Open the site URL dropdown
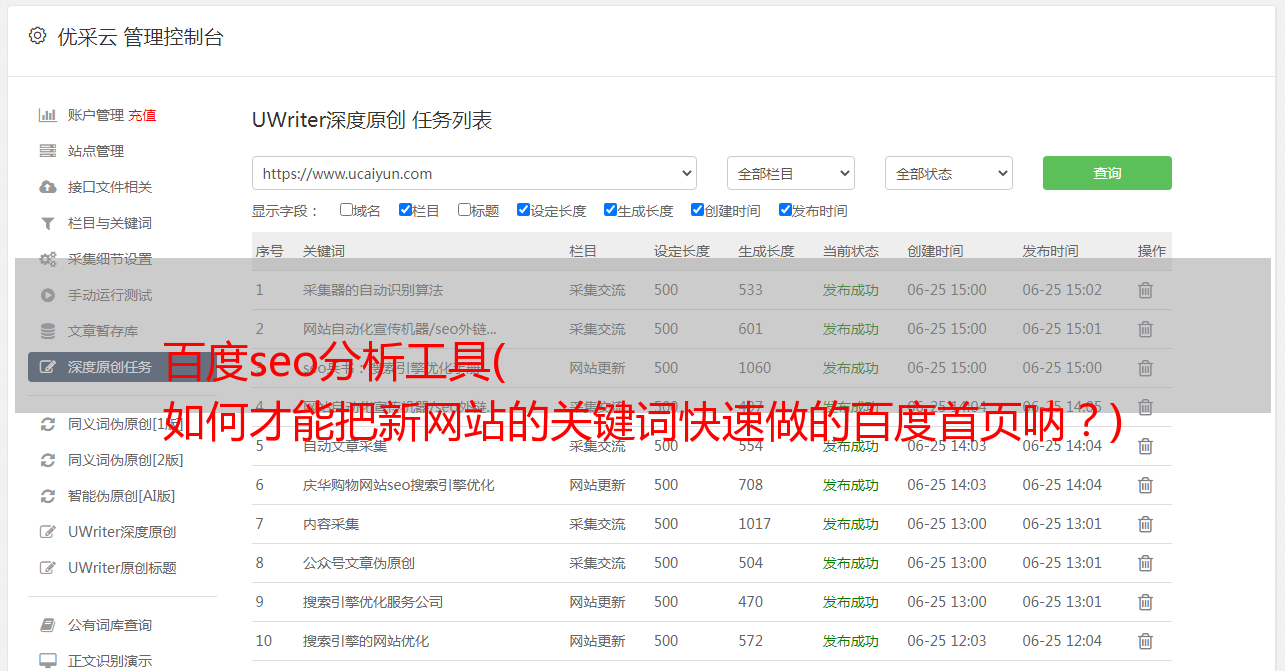1285x671 pixels. [x=474, y=173]
